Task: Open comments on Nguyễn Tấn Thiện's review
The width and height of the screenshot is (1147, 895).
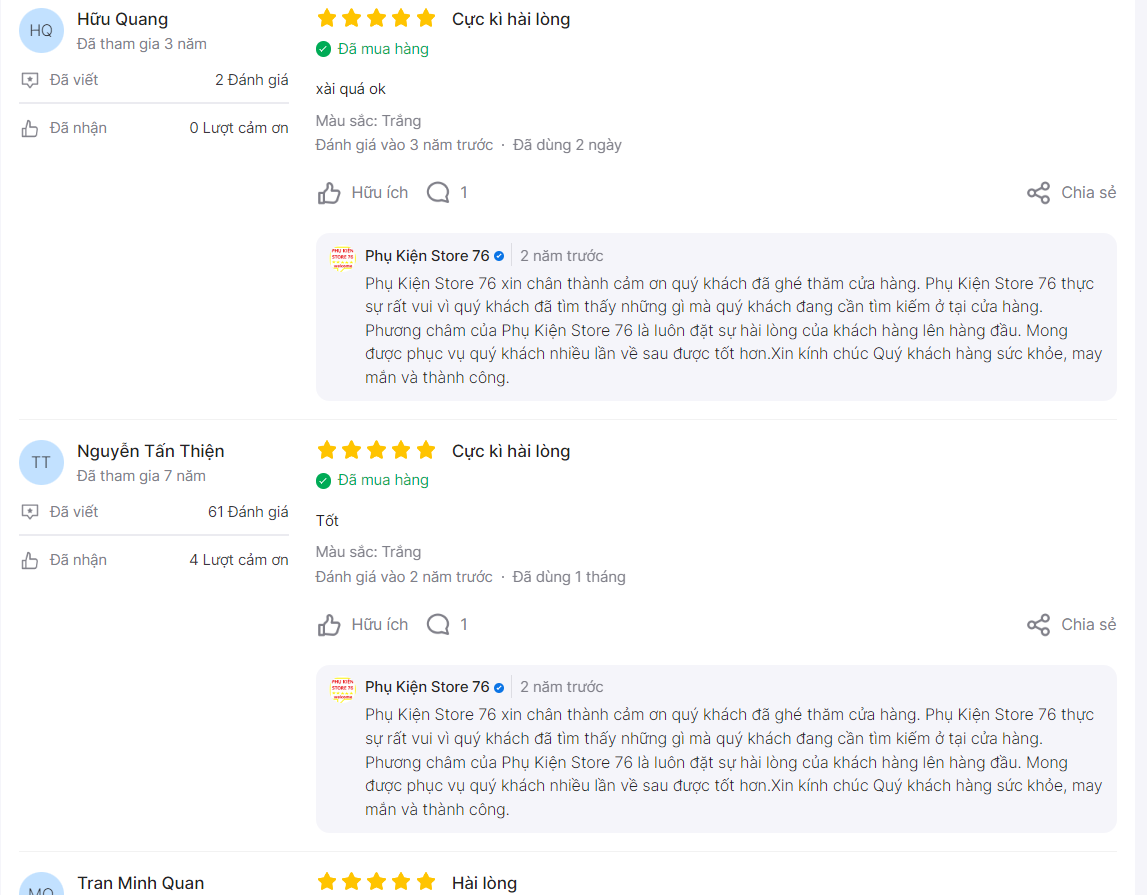Action: (x=438, y=624)
